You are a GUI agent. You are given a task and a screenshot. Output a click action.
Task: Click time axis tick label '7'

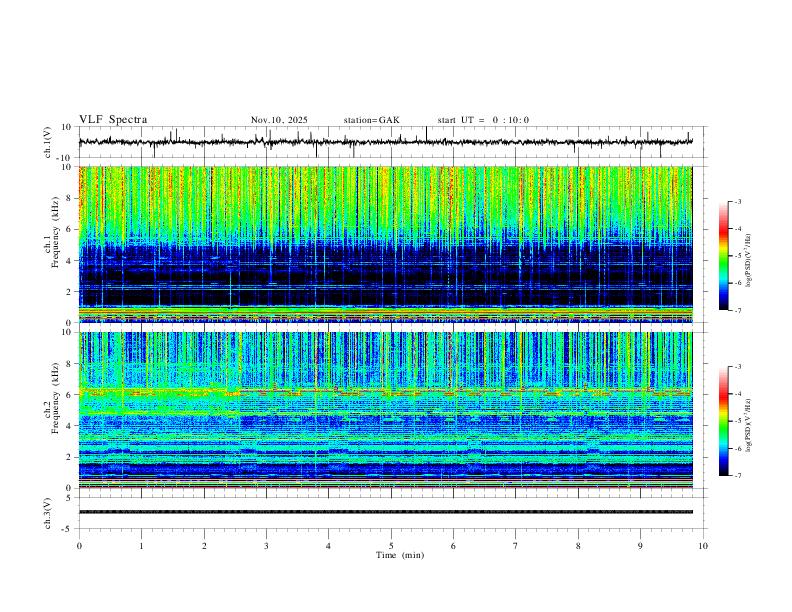pyautogui.click(x=516, y=546)
